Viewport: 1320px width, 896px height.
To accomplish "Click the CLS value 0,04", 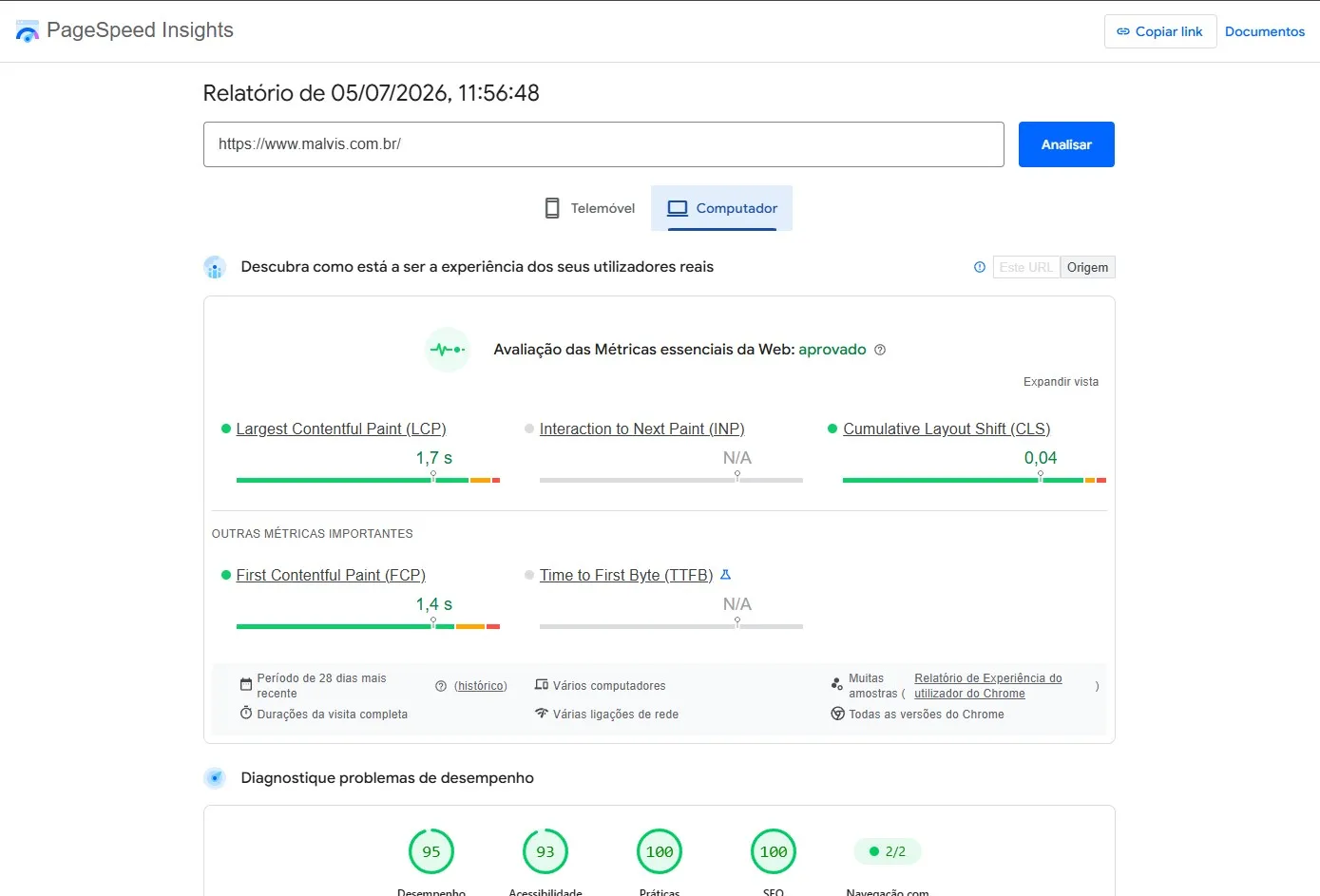I will coord(1041,458).
